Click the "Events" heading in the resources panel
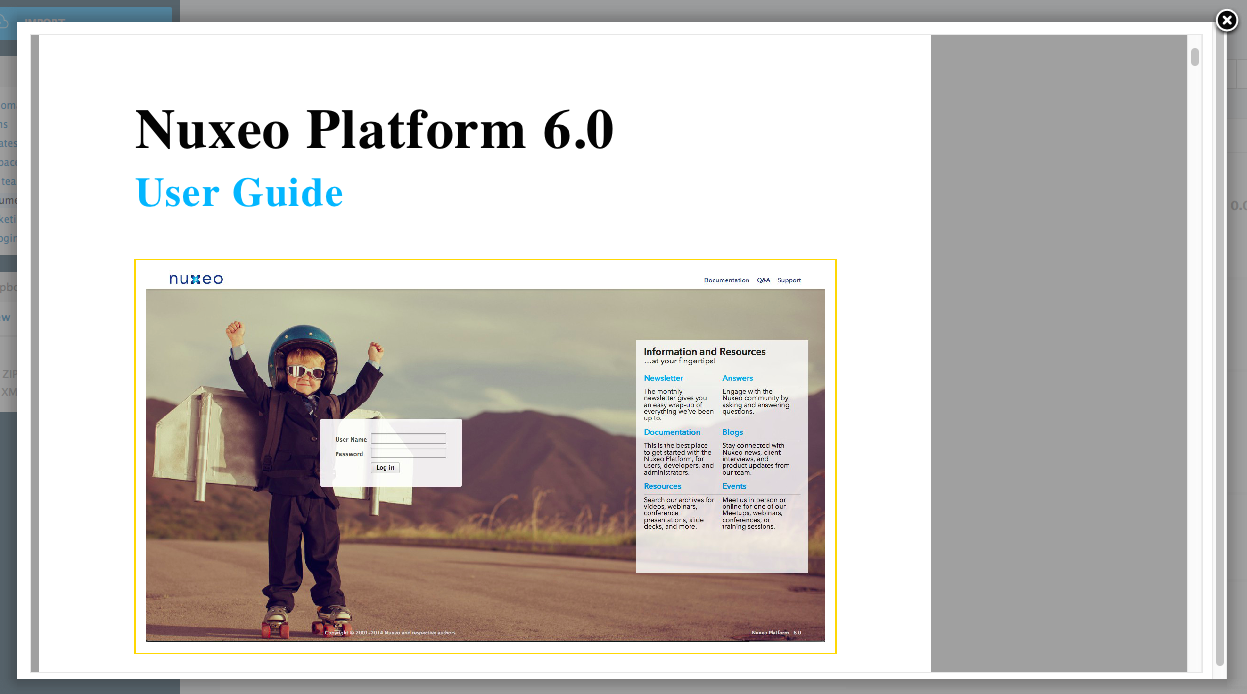 click(734, 486)
